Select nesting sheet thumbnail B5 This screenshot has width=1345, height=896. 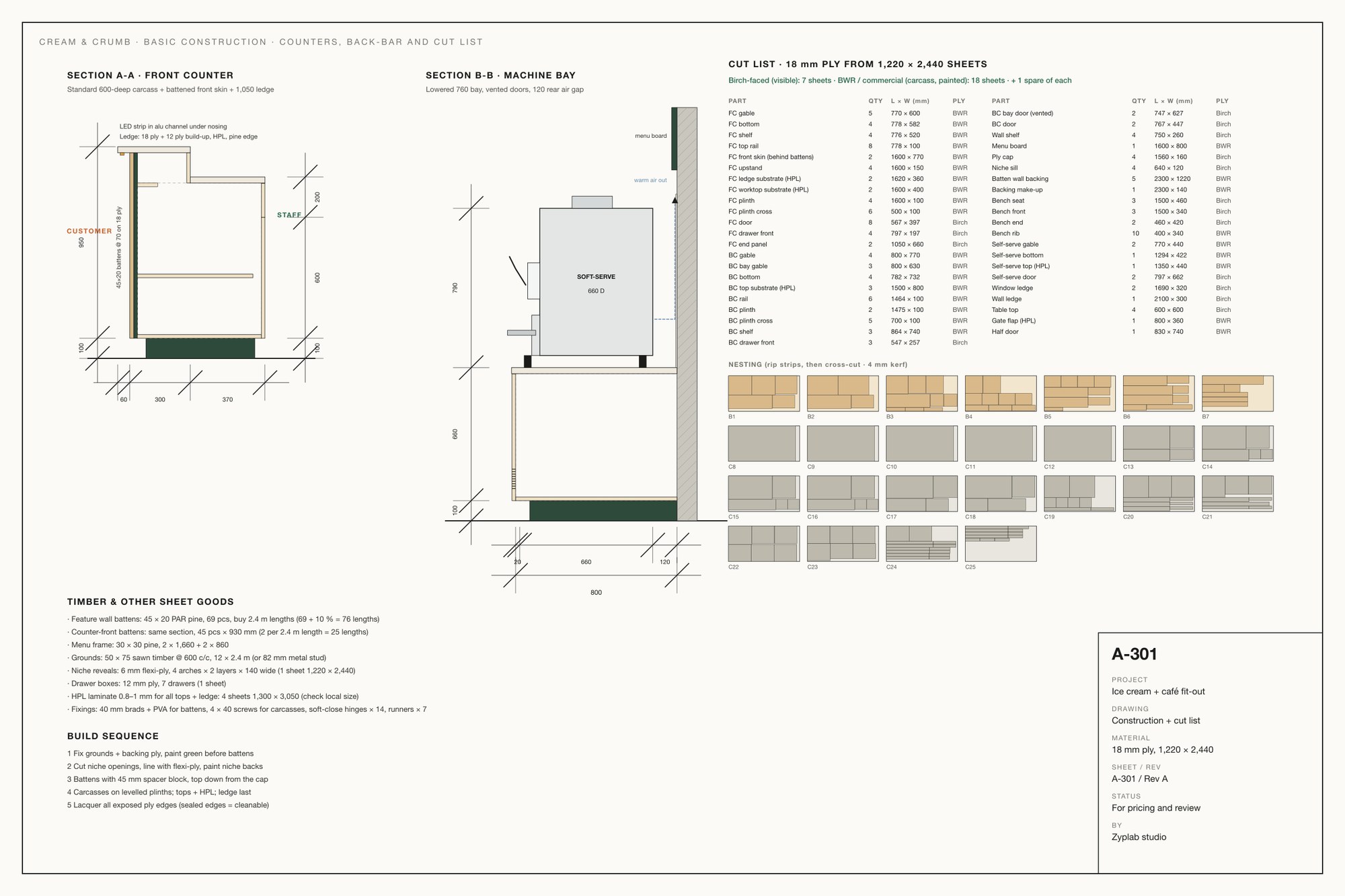[x=1079, y=393]
